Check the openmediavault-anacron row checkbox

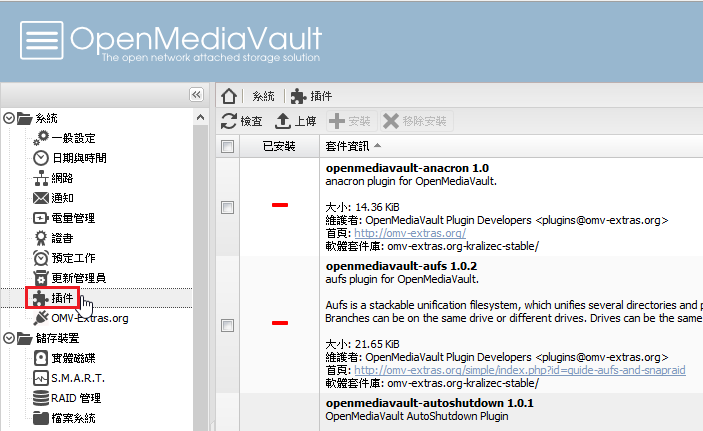click(x=227, y=207)
